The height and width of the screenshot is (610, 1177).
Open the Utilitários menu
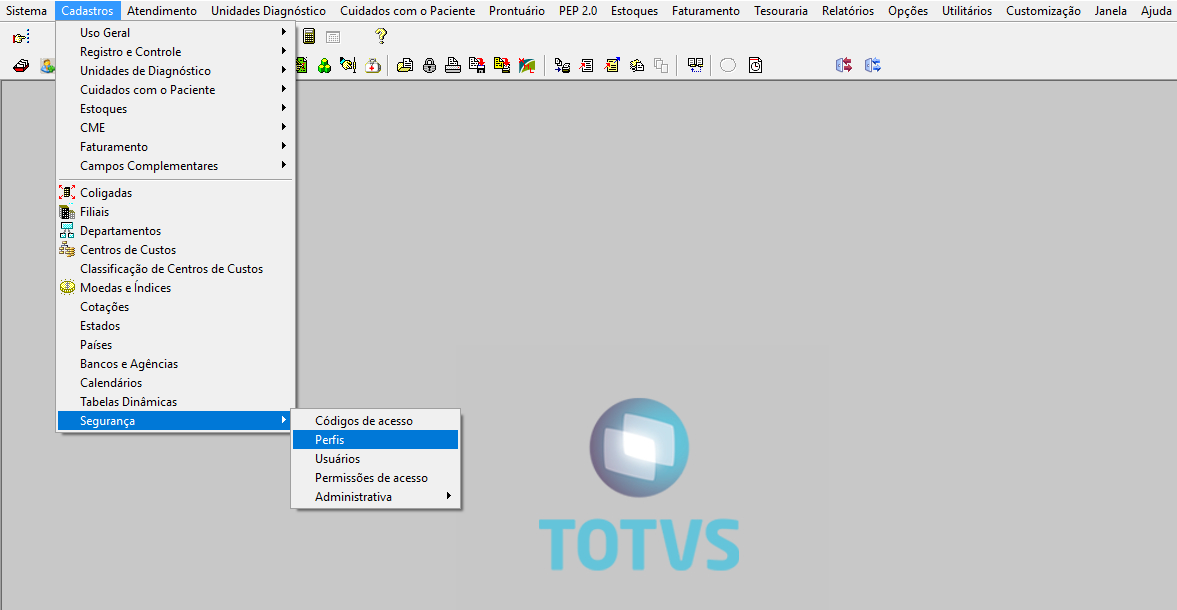click(x=967, y=11)
